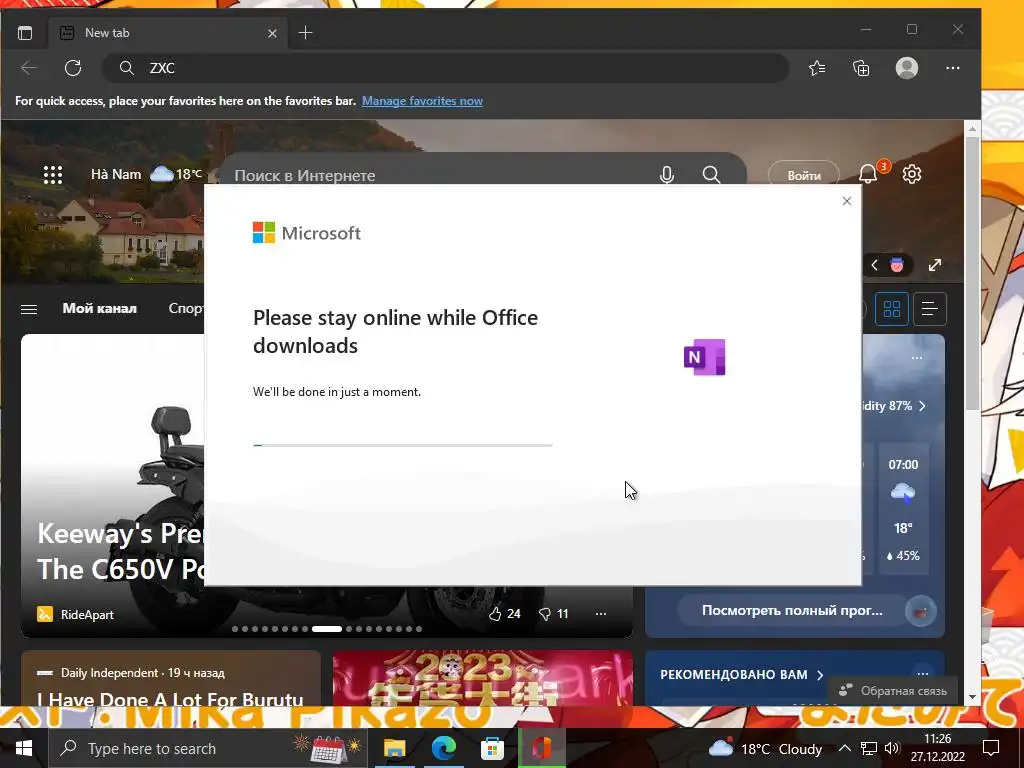1024x768 pixels.
Task: Open the taskbar volume control
Action: [891, 748]
